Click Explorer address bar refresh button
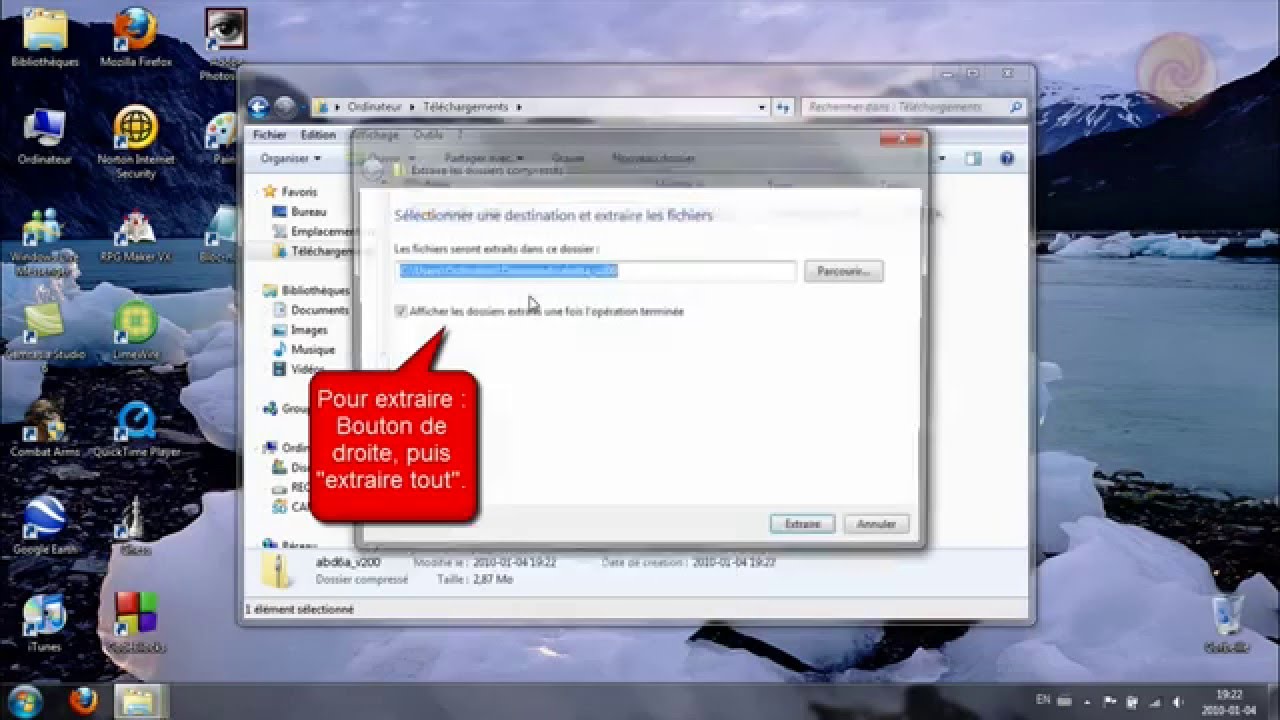 [x=784, y=107]
